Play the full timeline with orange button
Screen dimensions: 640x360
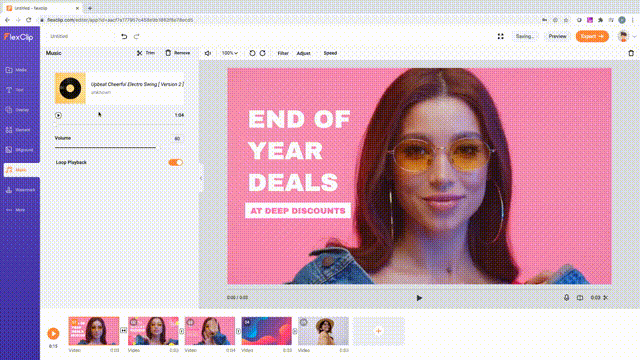tap(53, 333)
